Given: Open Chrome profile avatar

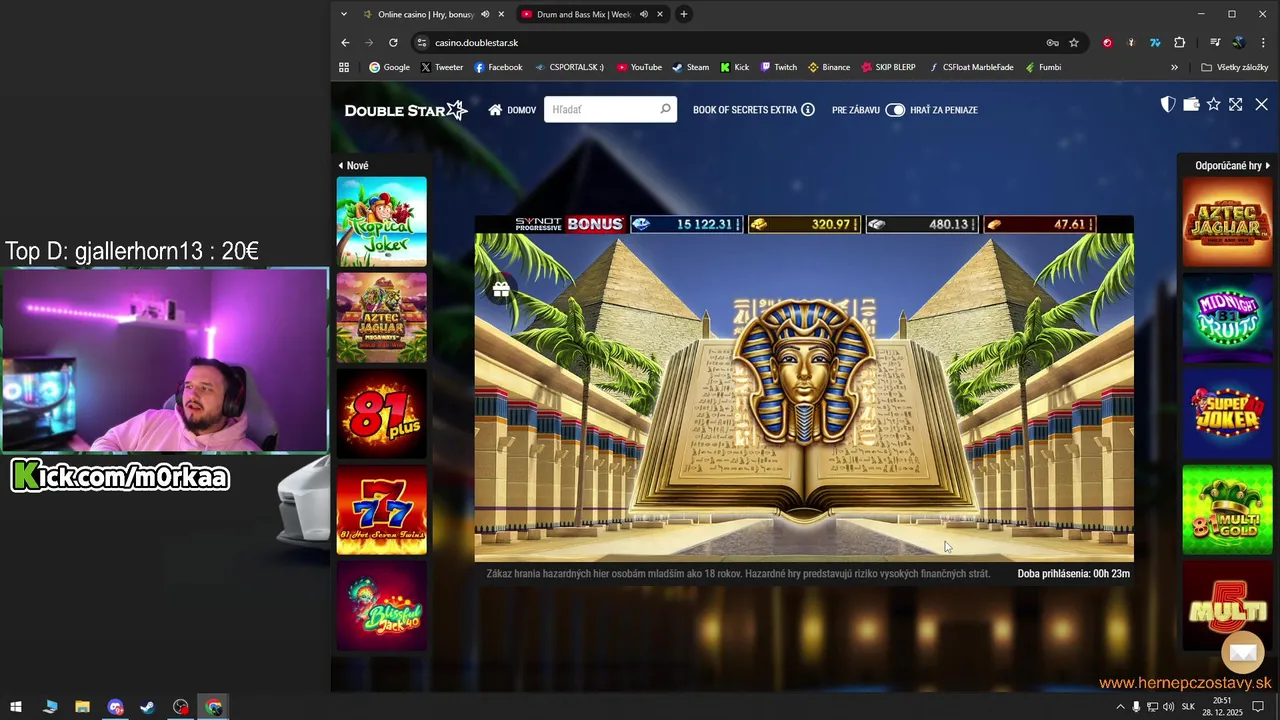Looking at the screenshot, I should 1239,43.
